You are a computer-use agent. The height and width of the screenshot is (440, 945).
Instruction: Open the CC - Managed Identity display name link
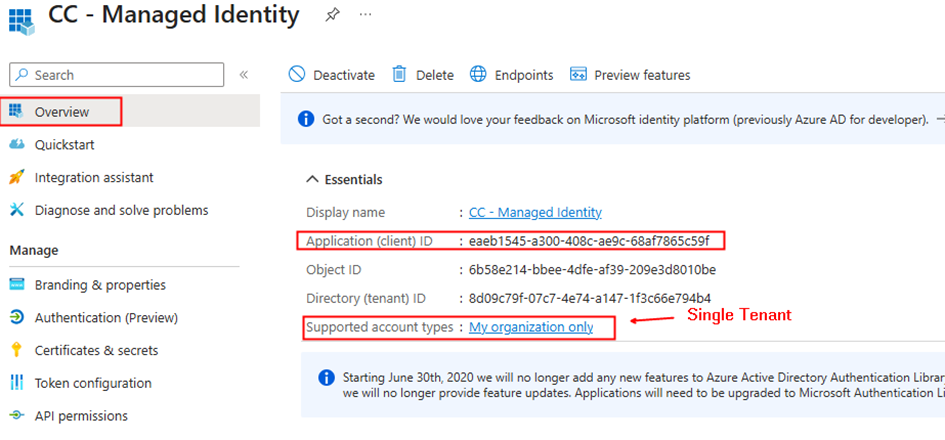coord(535,212)
